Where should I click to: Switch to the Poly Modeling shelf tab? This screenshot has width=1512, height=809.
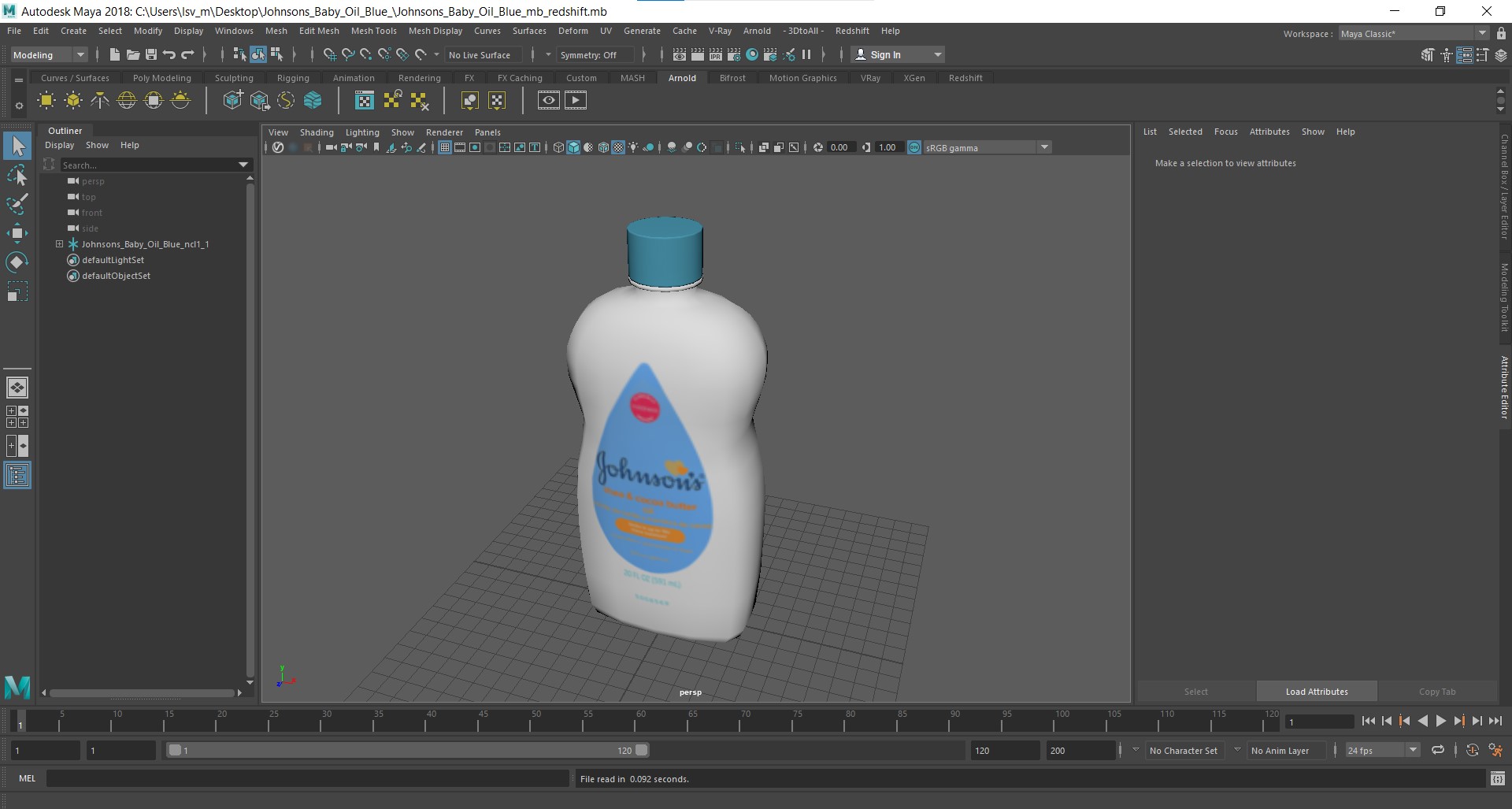tap(161, 78)
